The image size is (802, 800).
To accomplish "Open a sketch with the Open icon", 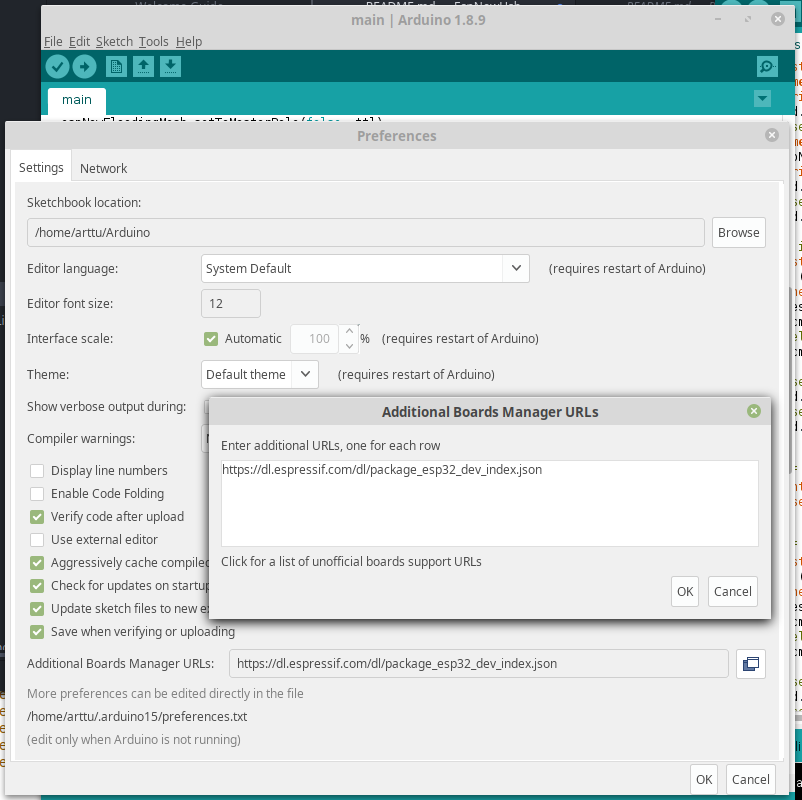I will point(143,66).
